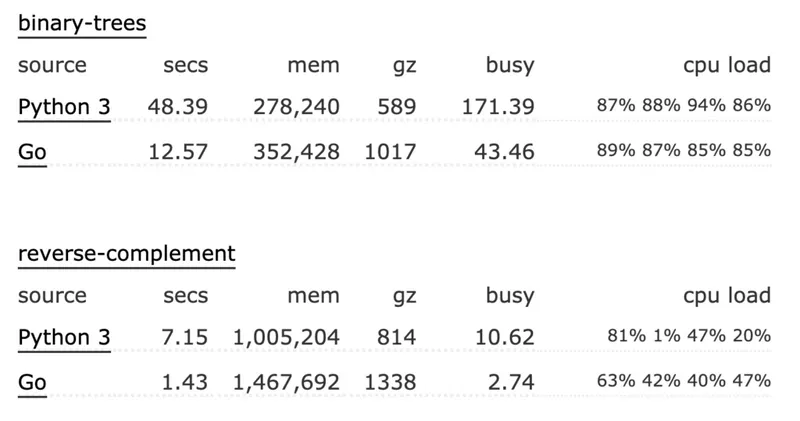
Task: Click cpu load header in binary-trees table
Action: (x=727, y=66)
